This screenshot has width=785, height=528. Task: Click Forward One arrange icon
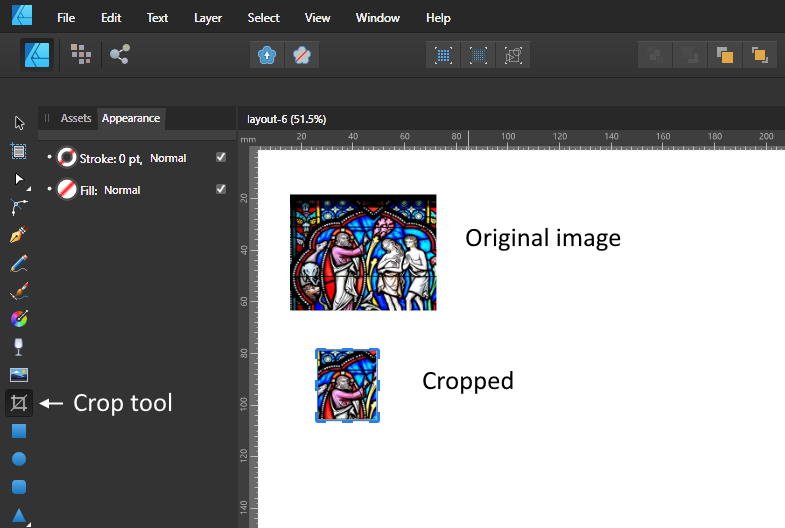pos(724,55)
